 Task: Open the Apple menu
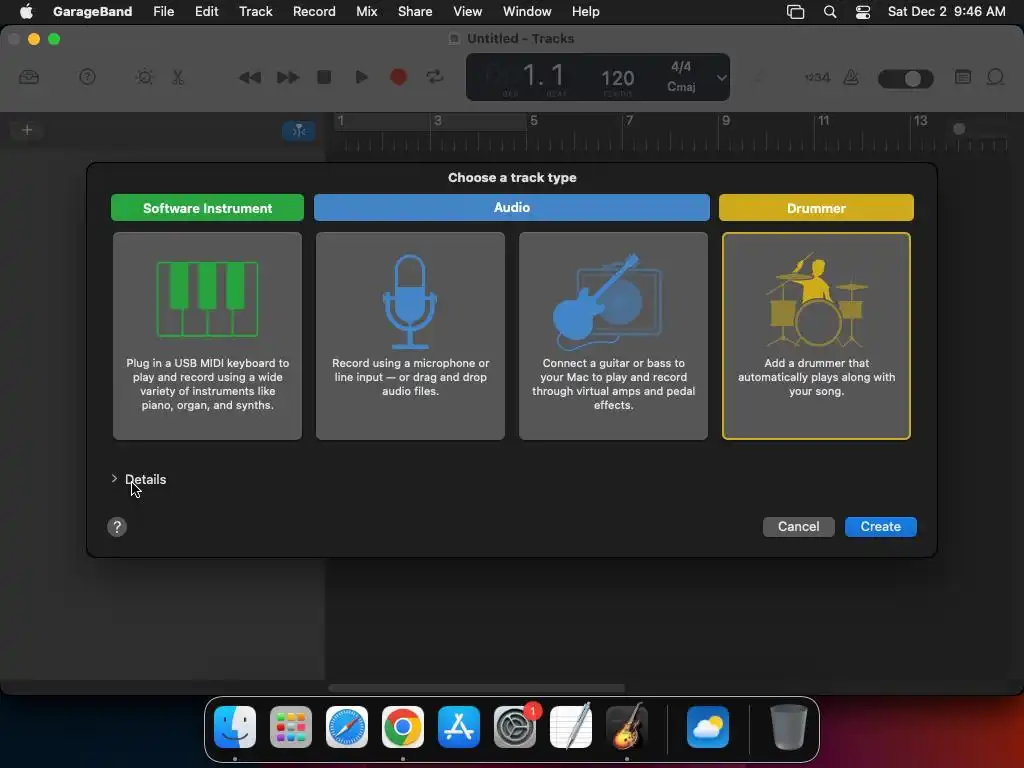click(26, 11)
